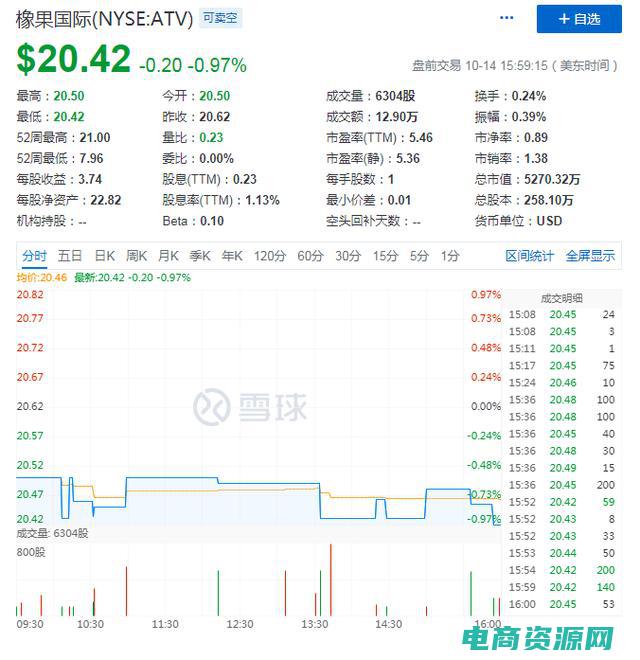Choose the 5分 interval tab

419,255
